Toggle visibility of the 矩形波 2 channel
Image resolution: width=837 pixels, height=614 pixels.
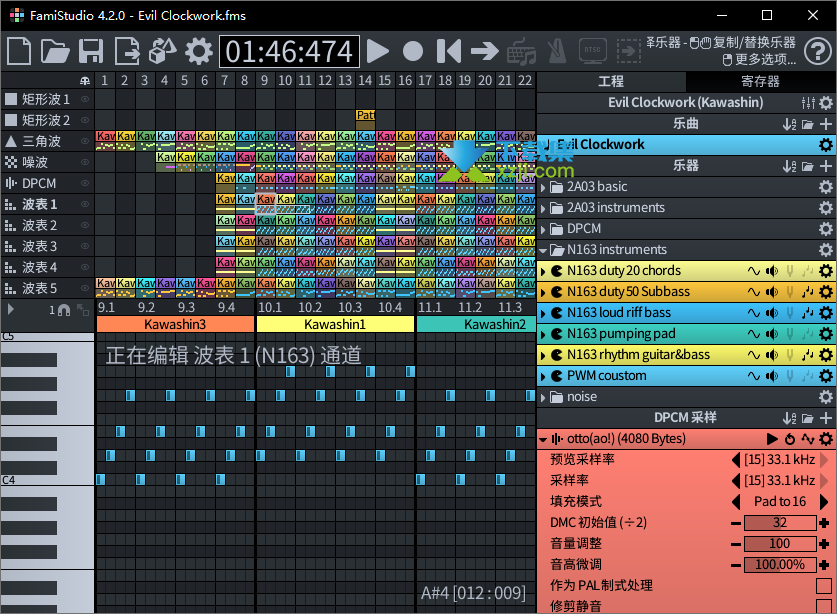[85, 120]
